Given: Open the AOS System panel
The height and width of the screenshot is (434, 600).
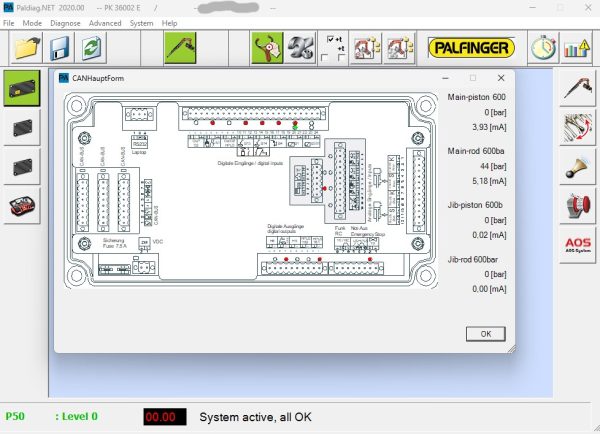Looking at the screenshot, I should tap(577, 246).
